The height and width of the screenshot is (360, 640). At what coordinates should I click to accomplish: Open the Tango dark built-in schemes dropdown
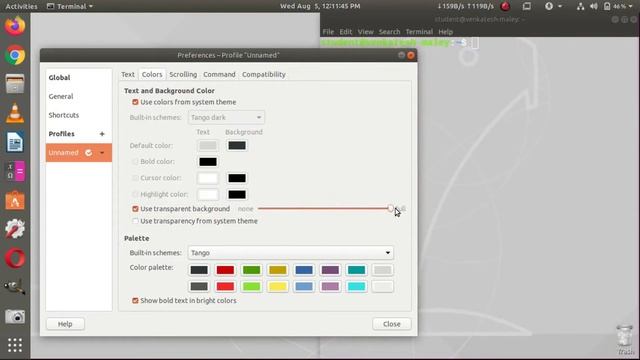tap(226, 118)
